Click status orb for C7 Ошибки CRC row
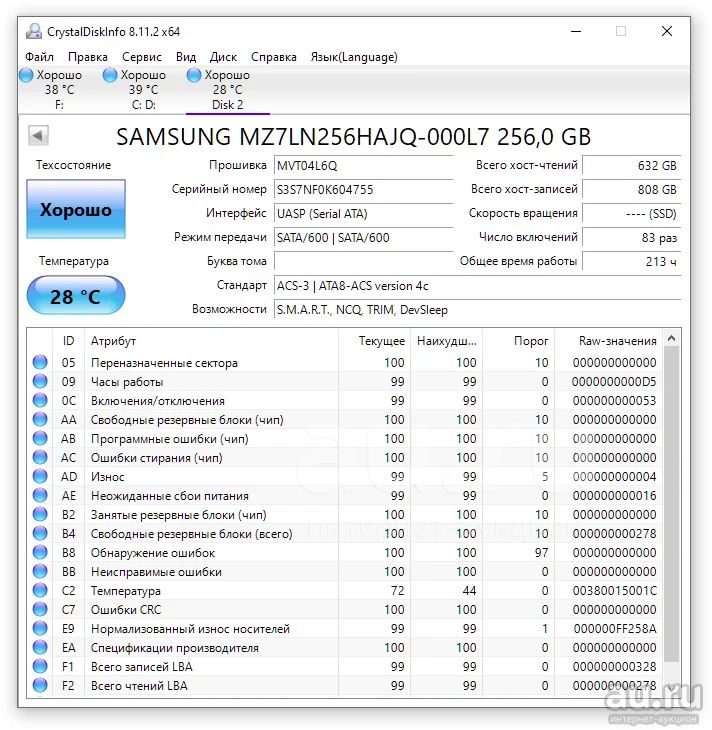712x730 pixels. tap(40, 609)
